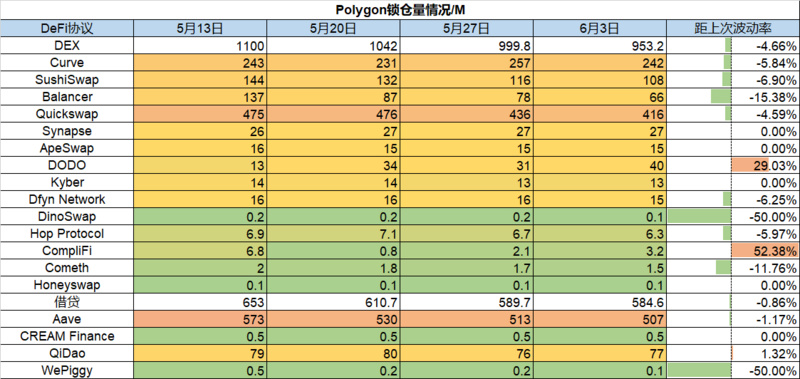Click the -4.66% volatility cell
Image resolution: width=800 pixels, height=379 pixels.
pos(734,46)
